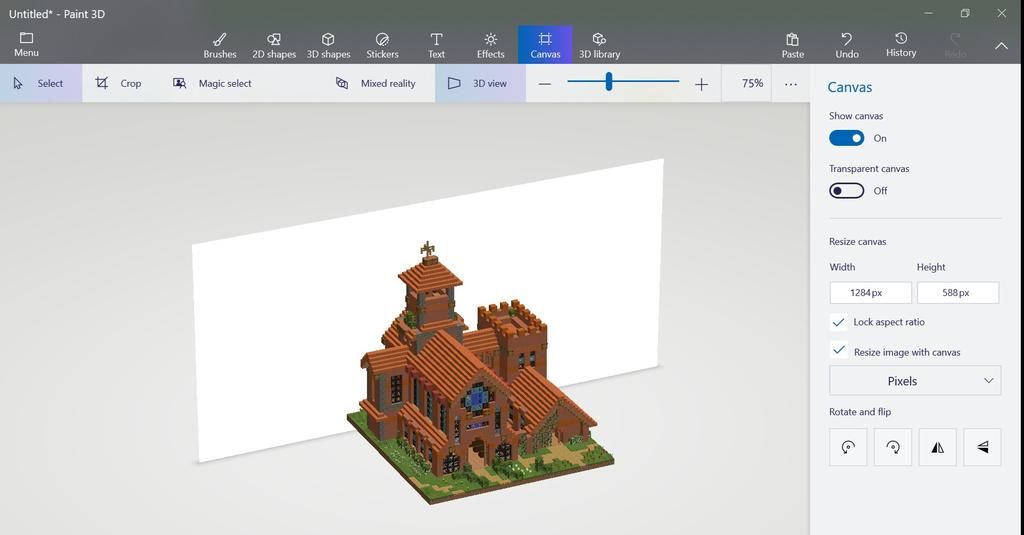Screen dimensions: 1024x535
Task: Click the zoom slider handle
Action: [609, 82]
